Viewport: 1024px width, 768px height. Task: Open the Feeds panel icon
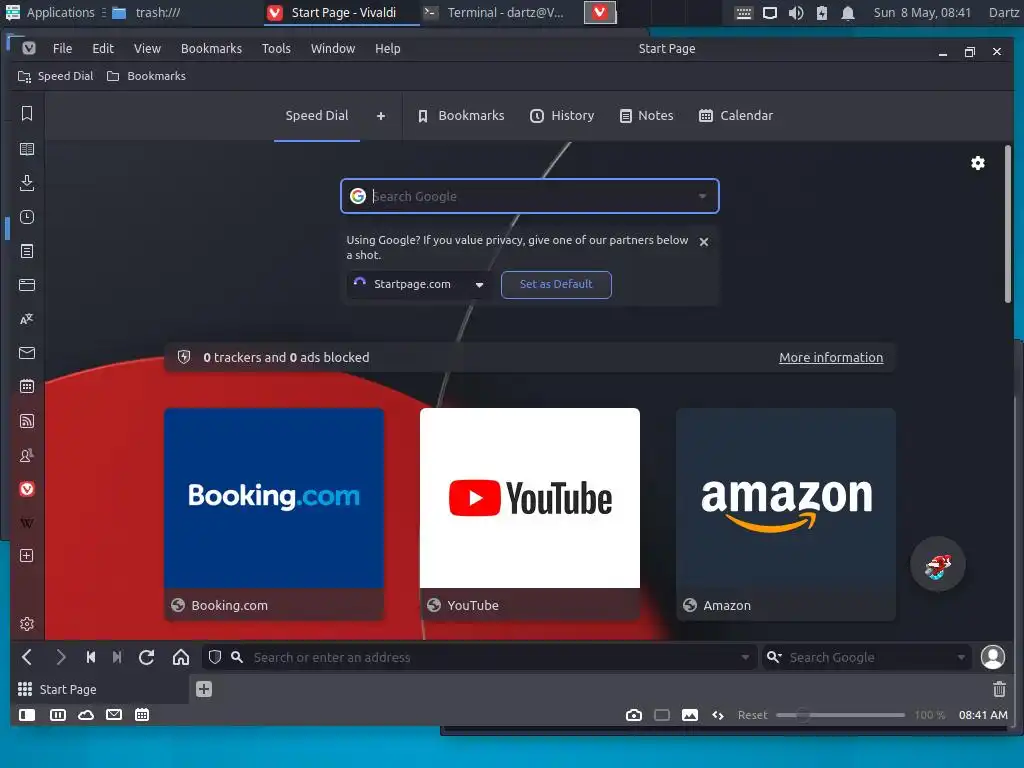(27, 421)
